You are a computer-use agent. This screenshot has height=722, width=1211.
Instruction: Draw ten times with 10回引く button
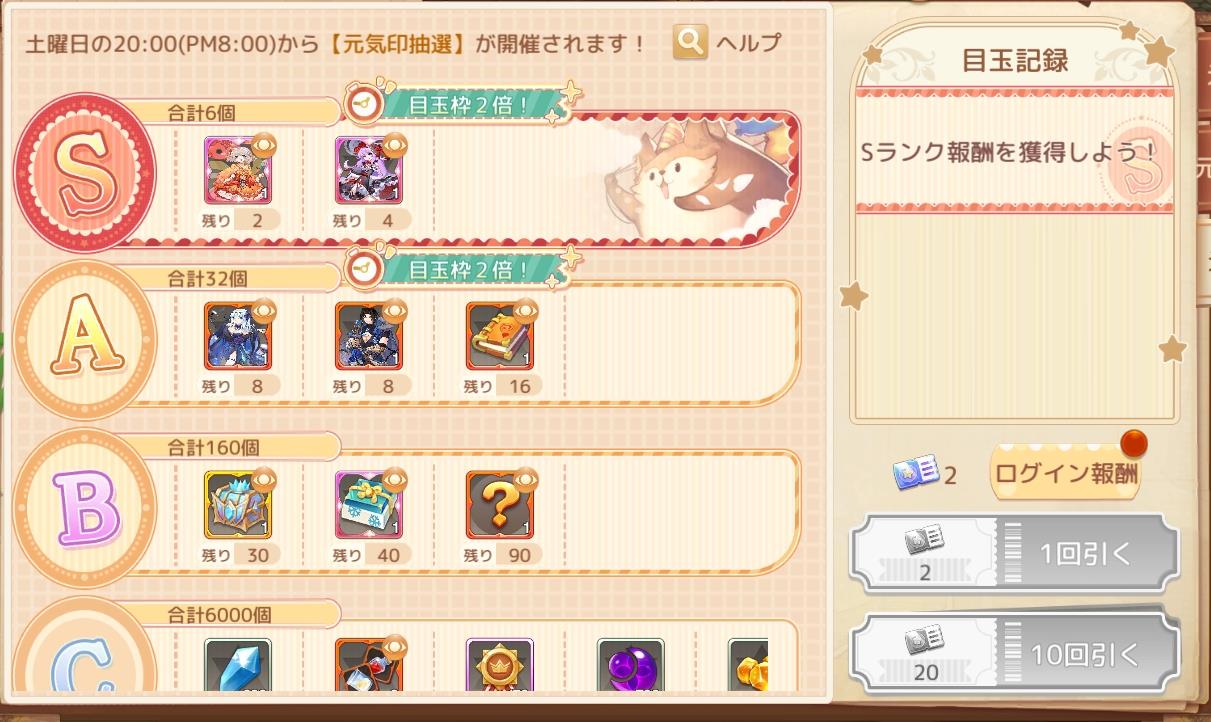coord(1014,654)
